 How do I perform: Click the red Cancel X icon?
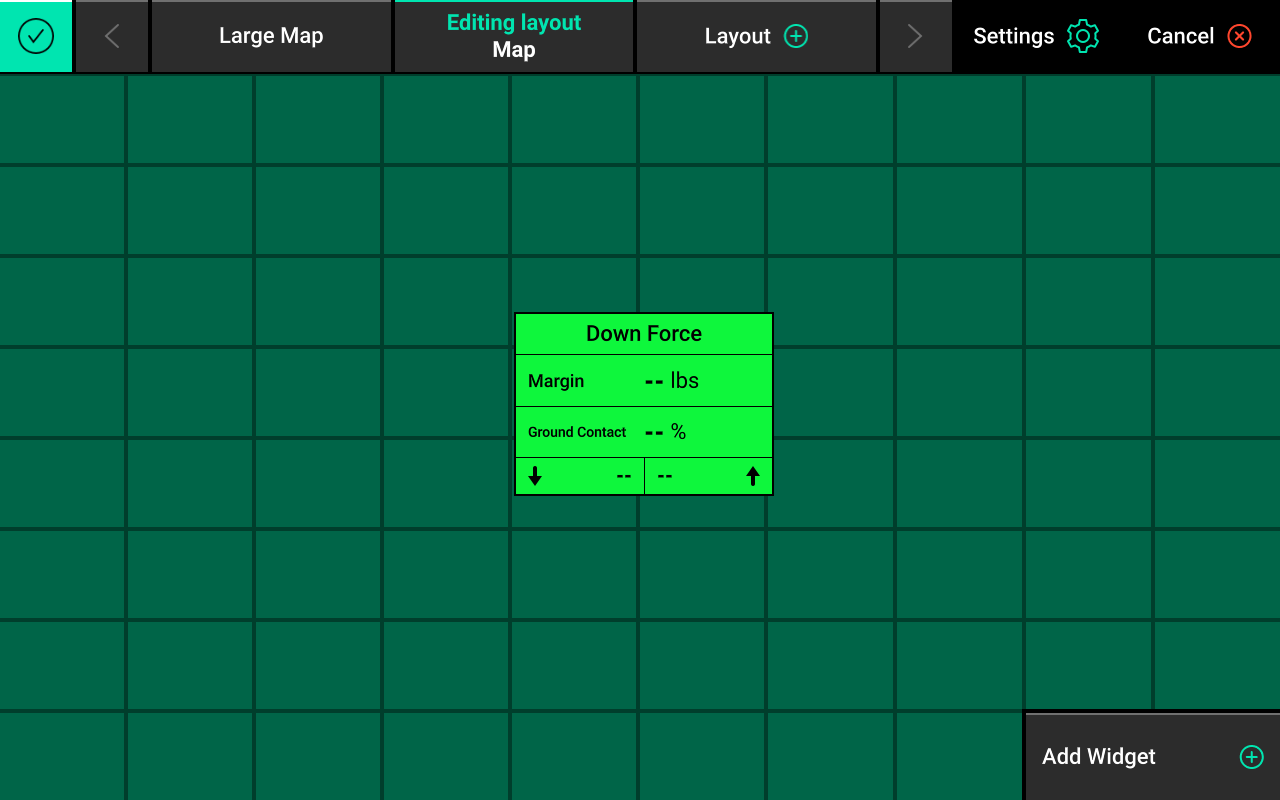pos(1240,36)
